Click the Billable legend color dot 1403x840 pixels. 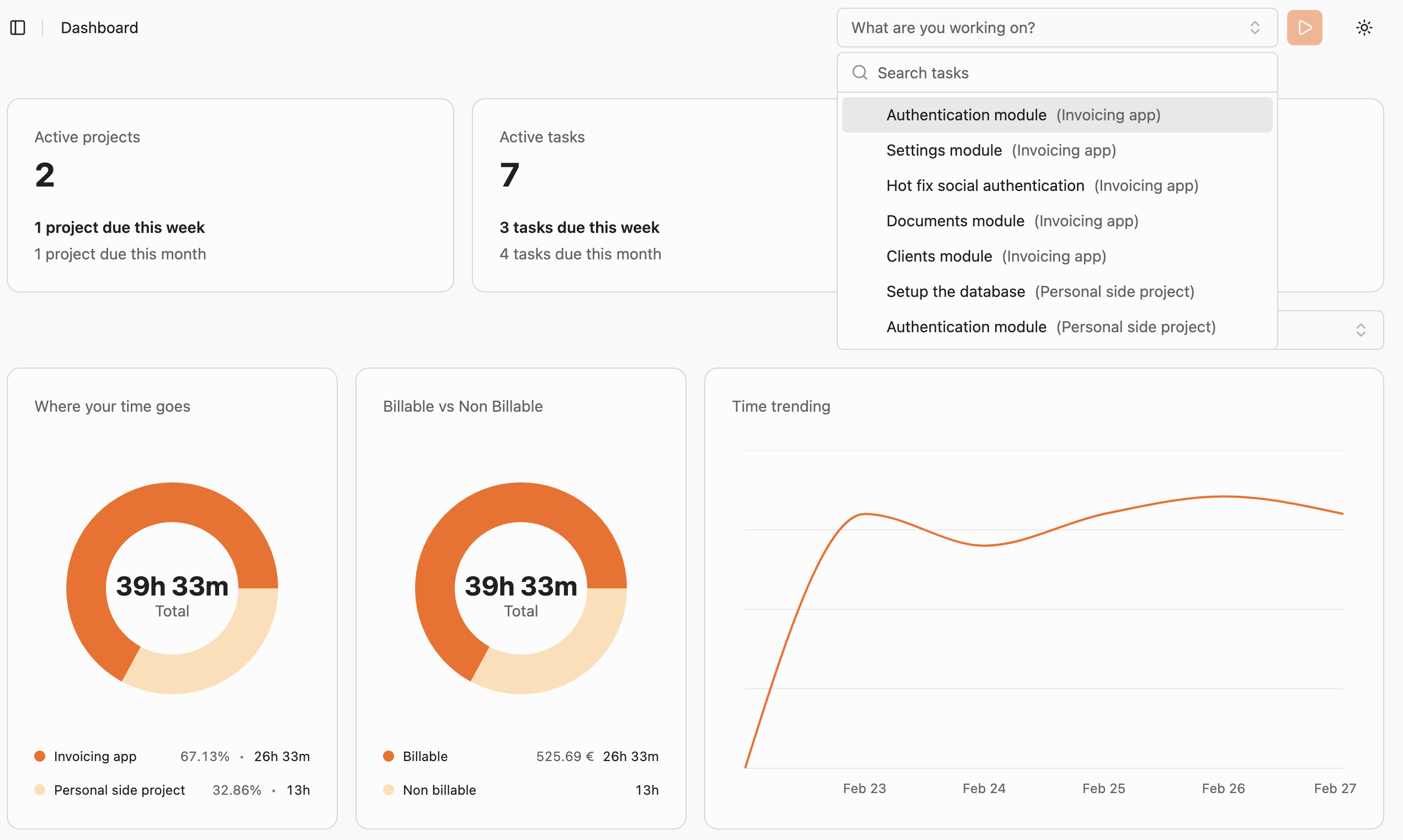388,756
